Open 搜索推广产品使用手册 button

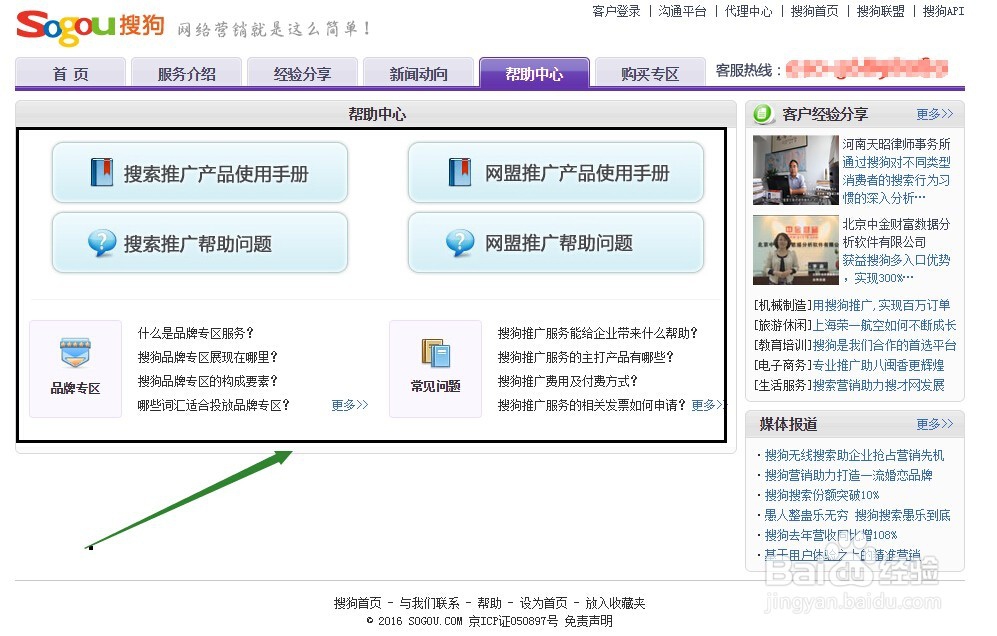click(200, 172)
